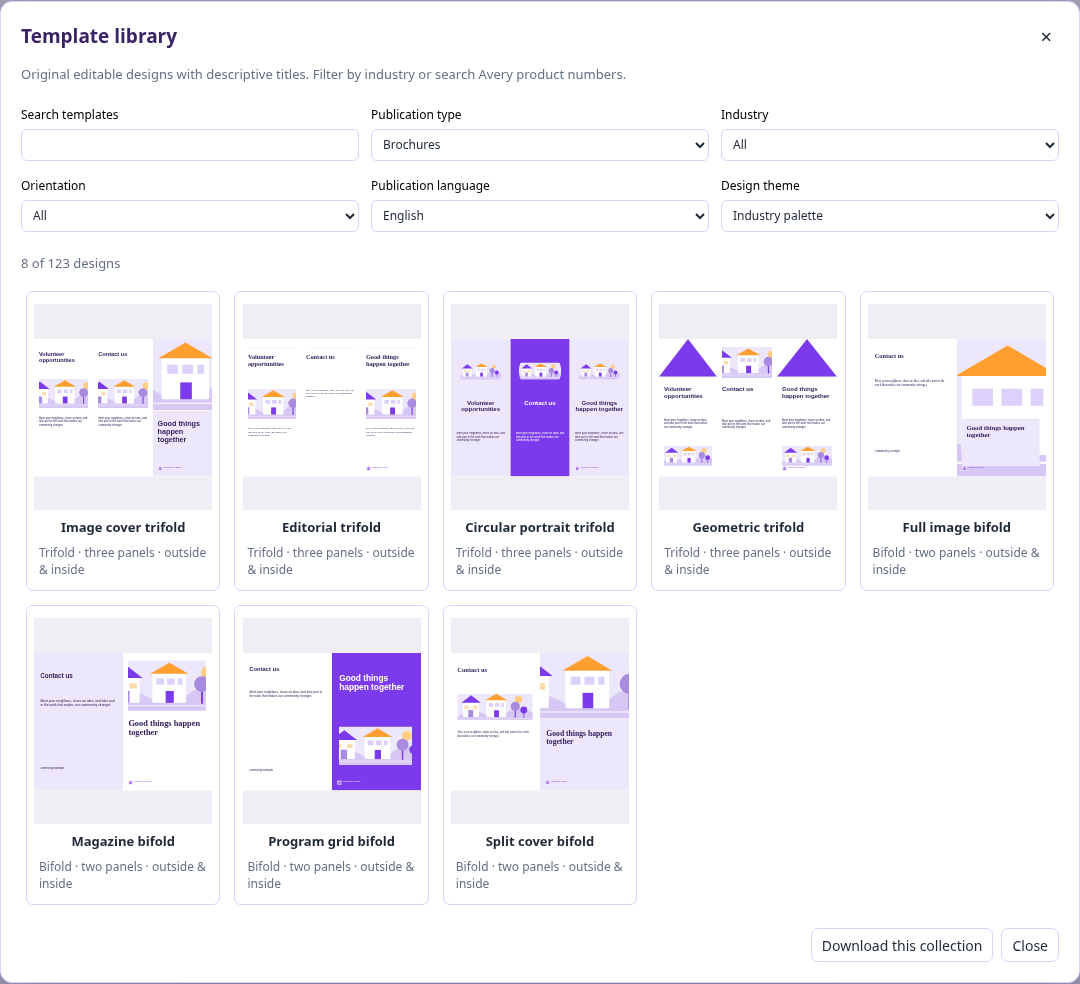
Task: Click the description under Geometric trifold
Action: [x=747, y=561]
